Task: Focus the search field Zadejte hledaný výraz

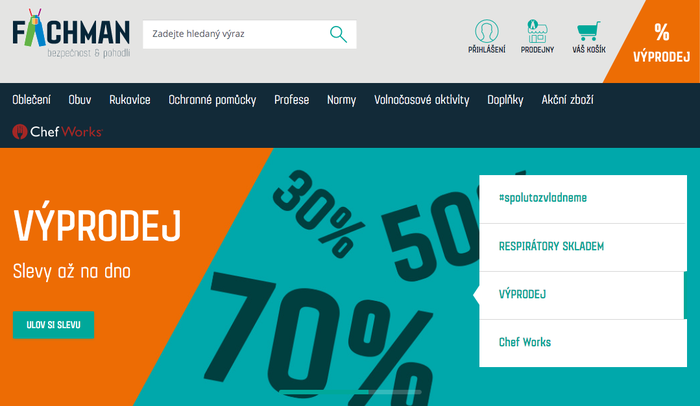Action: pyautogui.click(x=237, y=34)
